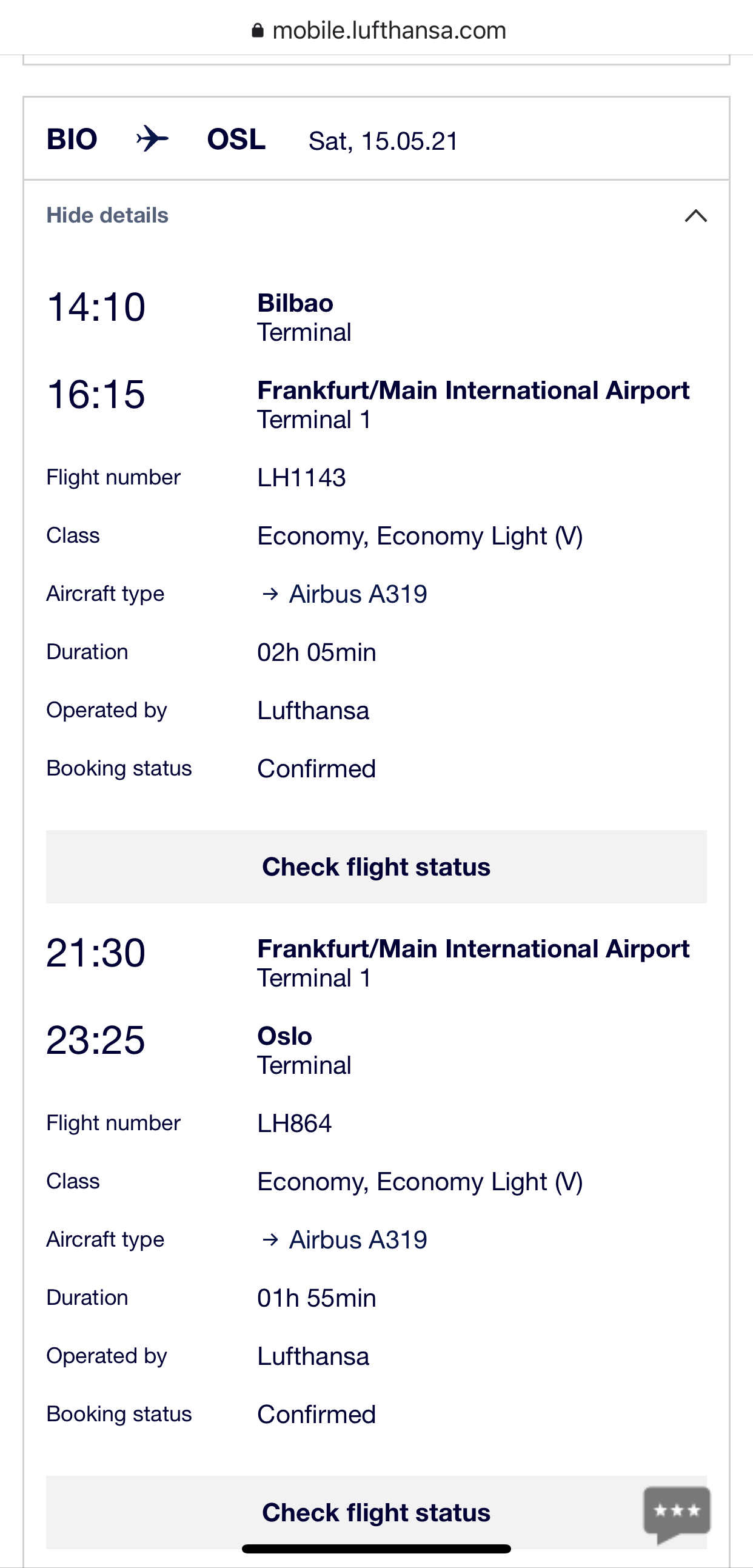Tap the LH1143 flight number
The width and height of the screenshot is (753, 1568).
point(301,478)
